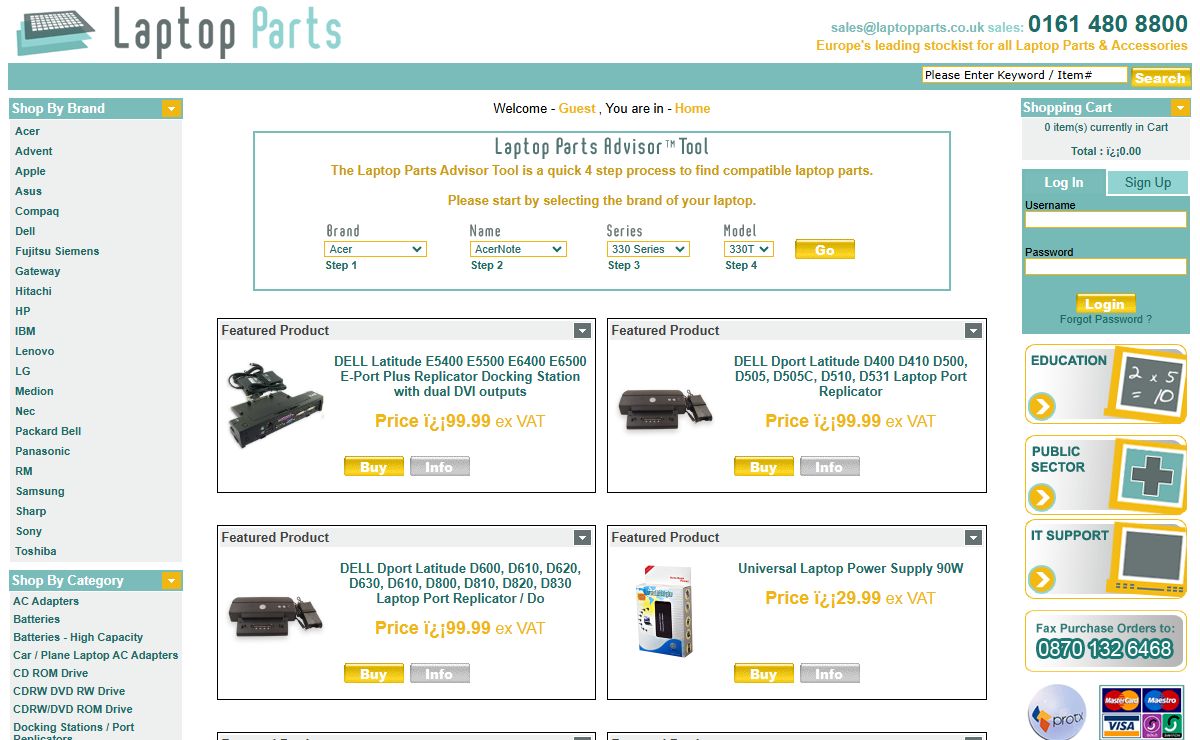Open the Name dropdown showing AcerNote
Screen dimensions: 1200x740
click(x=518, y=249)
